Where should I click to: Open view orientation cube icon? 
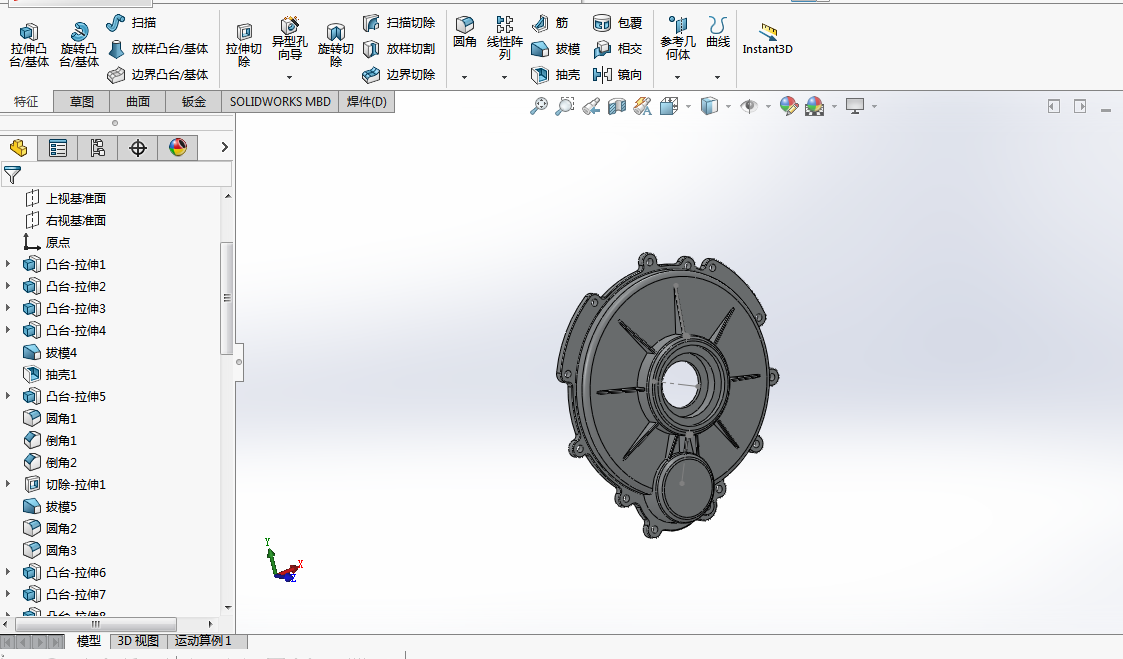(669, 106)
